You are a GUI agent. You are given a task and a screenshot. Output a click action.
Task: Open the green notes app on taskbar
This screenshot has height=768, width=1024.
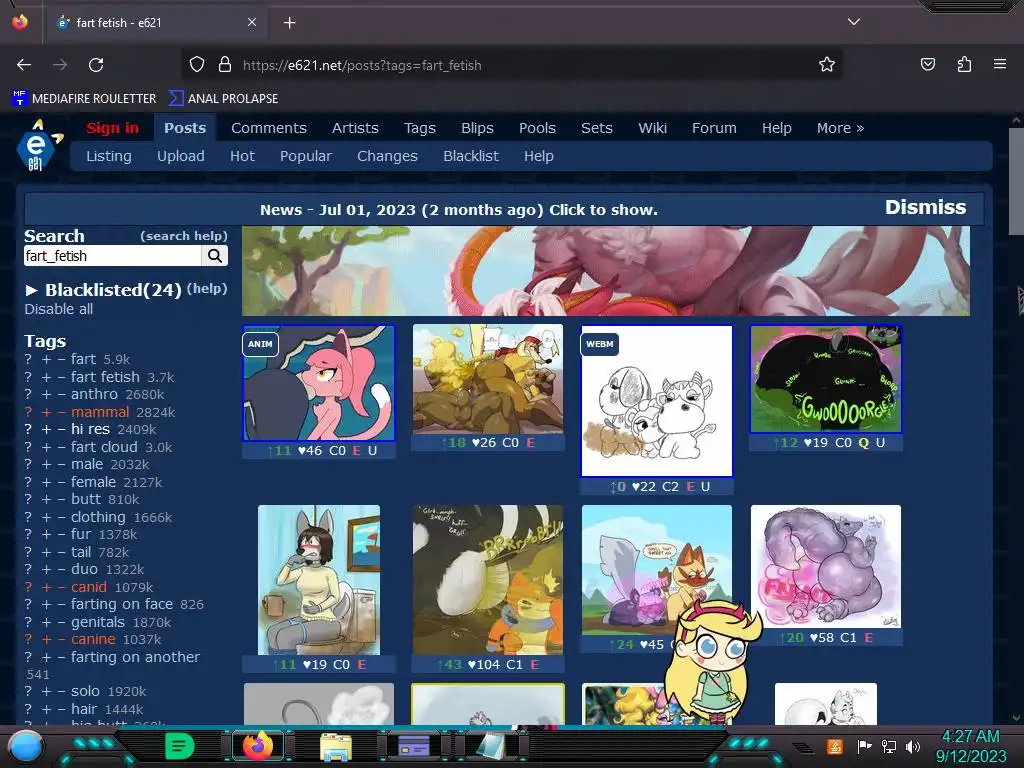click(x=179, y=746)
